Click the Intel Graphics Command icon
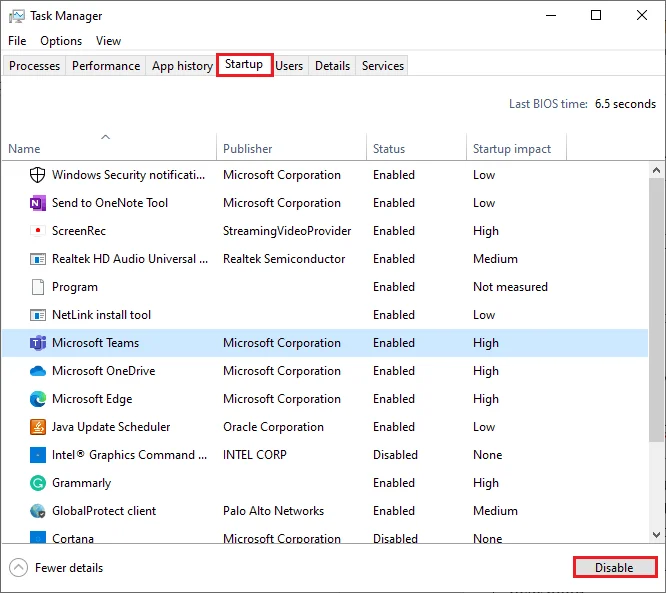 point(37,455)
